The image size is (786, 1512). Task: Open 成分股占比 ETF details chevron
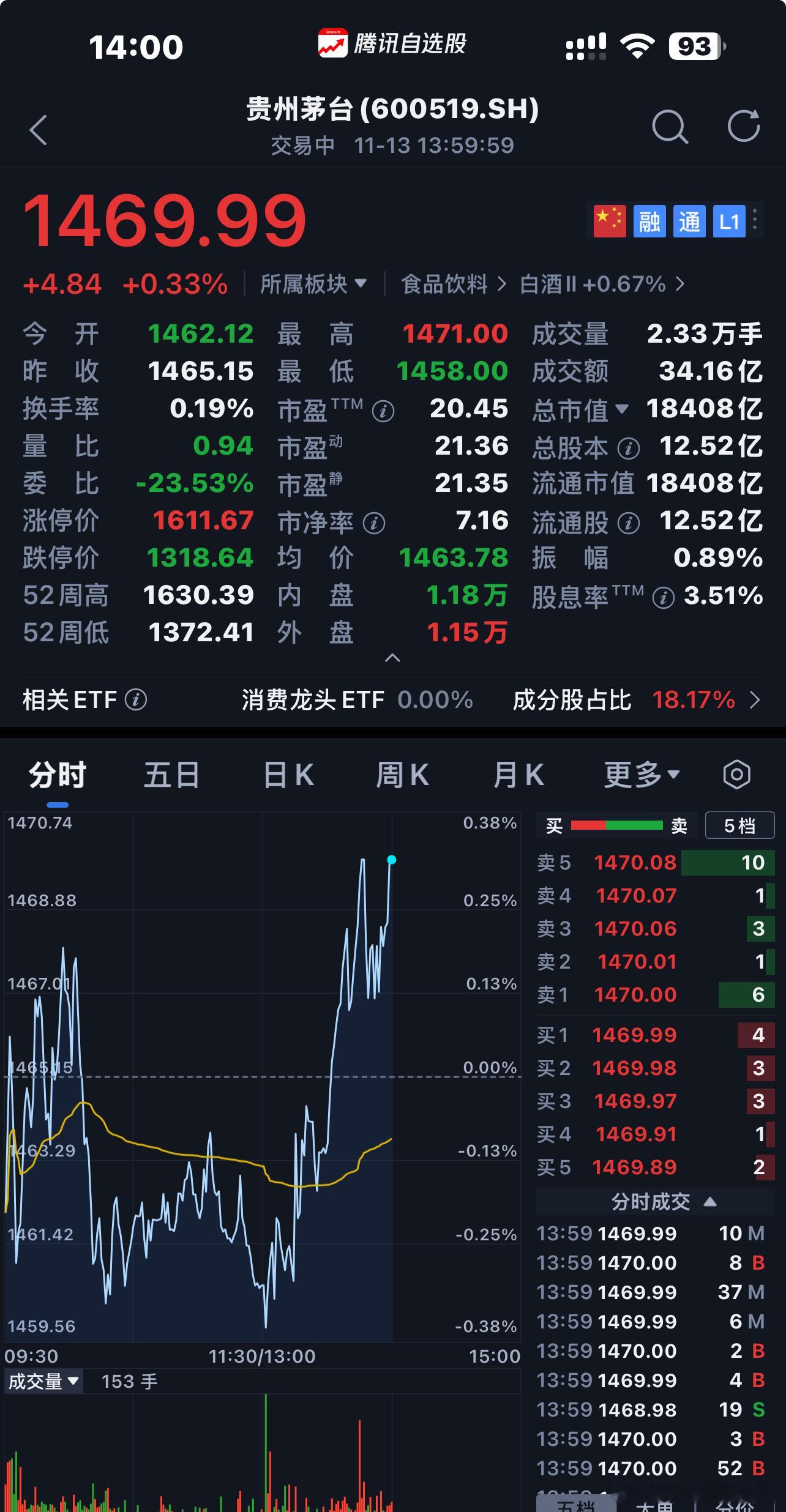click(755, 700)
